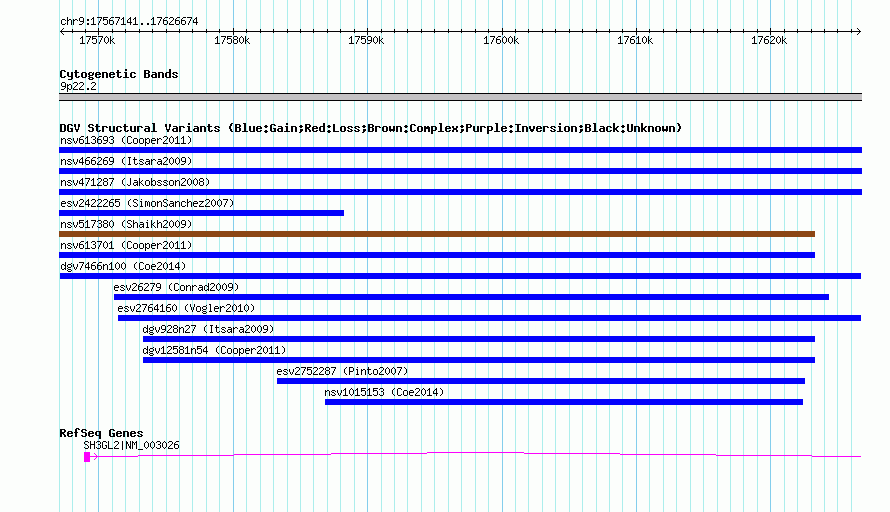The height and width of the screenshot is (512, 890).
Task: Click the chr9:17567141..17626674 coordinates text
Action: (x=129, y=22)
